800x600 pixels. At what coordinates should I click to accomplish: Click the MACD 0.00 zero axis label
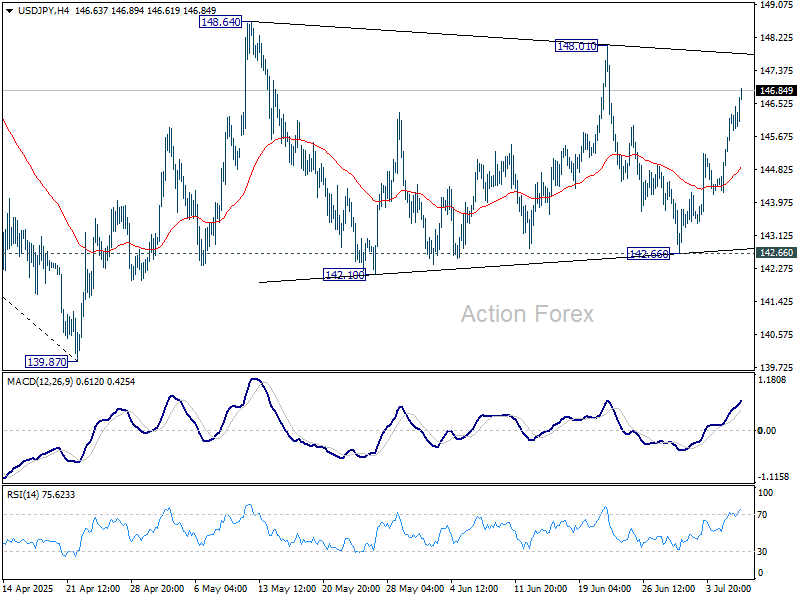pos(769,431)
